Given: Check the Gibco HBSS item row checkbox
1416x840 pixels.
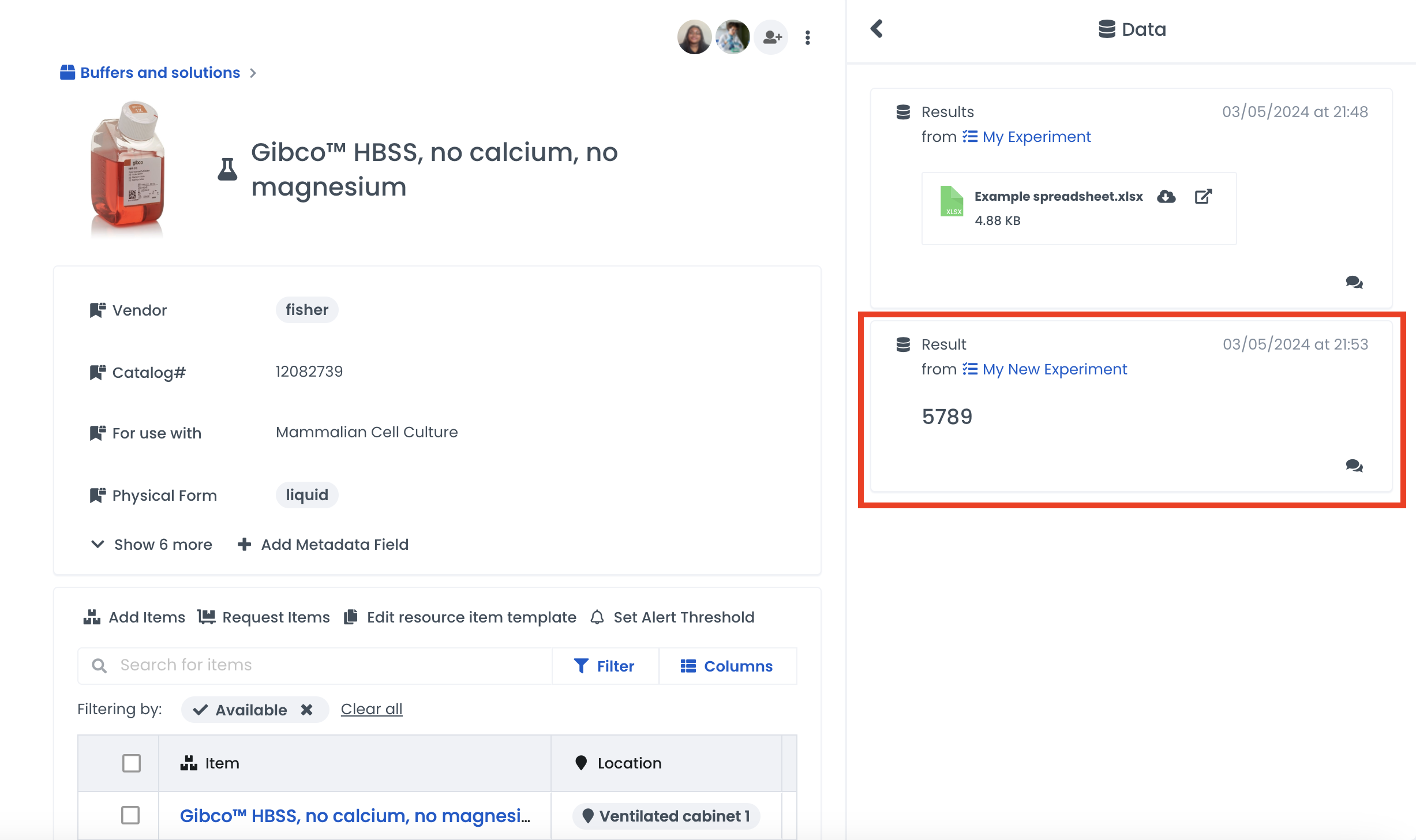Looking at the screenshot, I should pos(130,815).
